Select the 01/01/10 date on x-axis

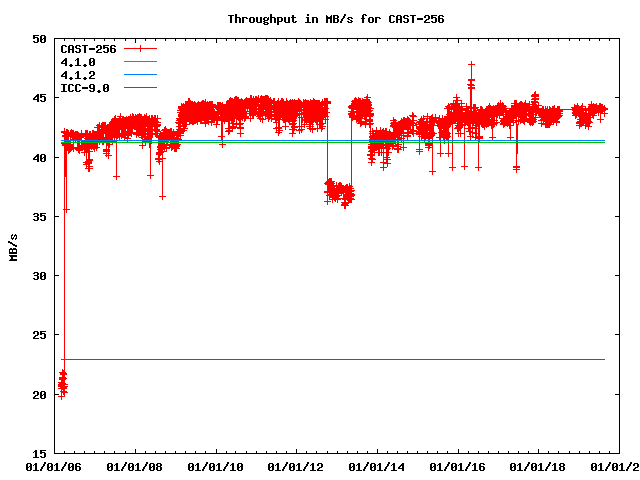[x=215, y=467]
